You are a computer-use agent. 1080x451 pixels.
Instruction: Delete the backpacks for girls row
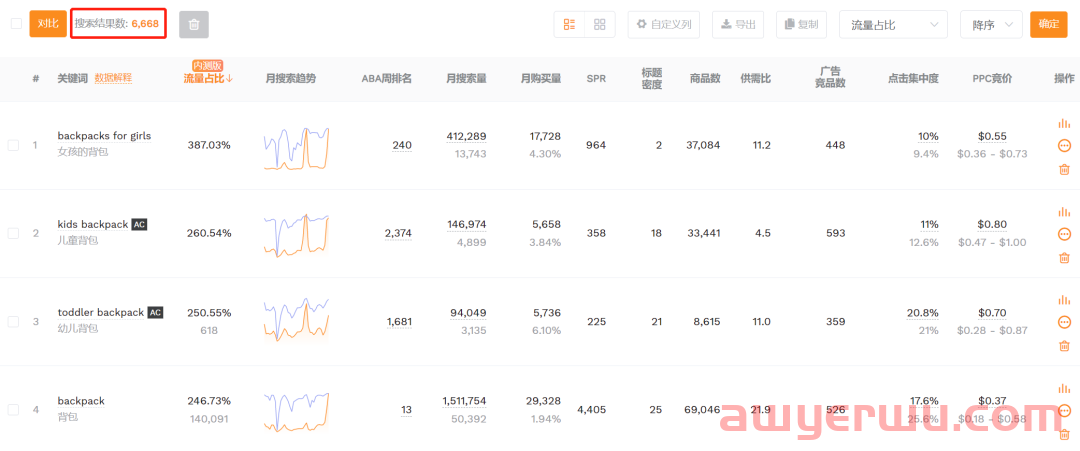pos(1063,169)
